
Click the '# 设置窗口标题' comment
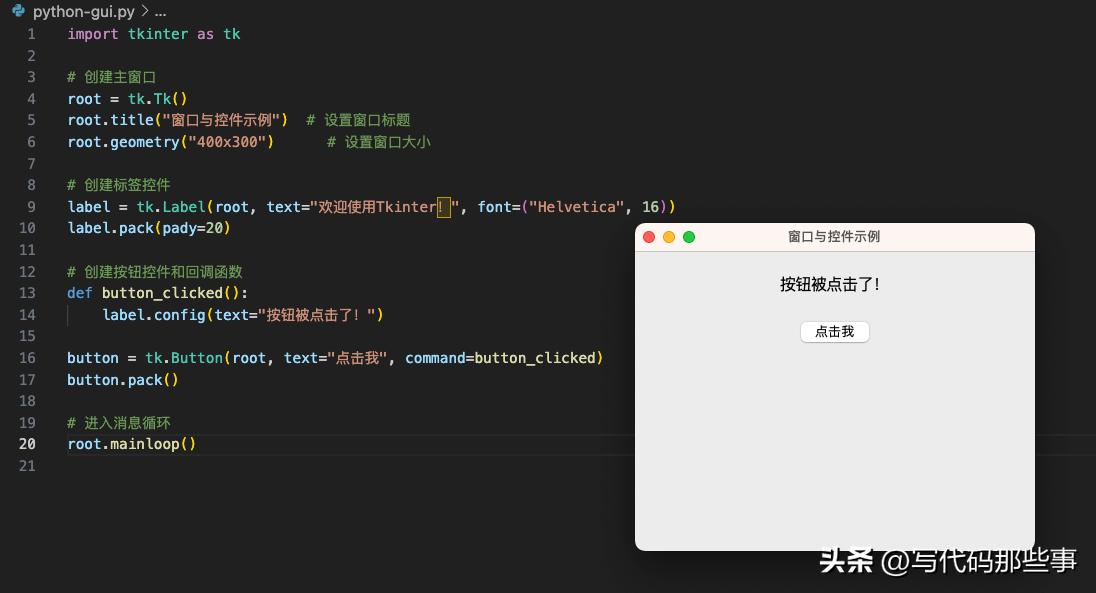click(x=358, y=120)
